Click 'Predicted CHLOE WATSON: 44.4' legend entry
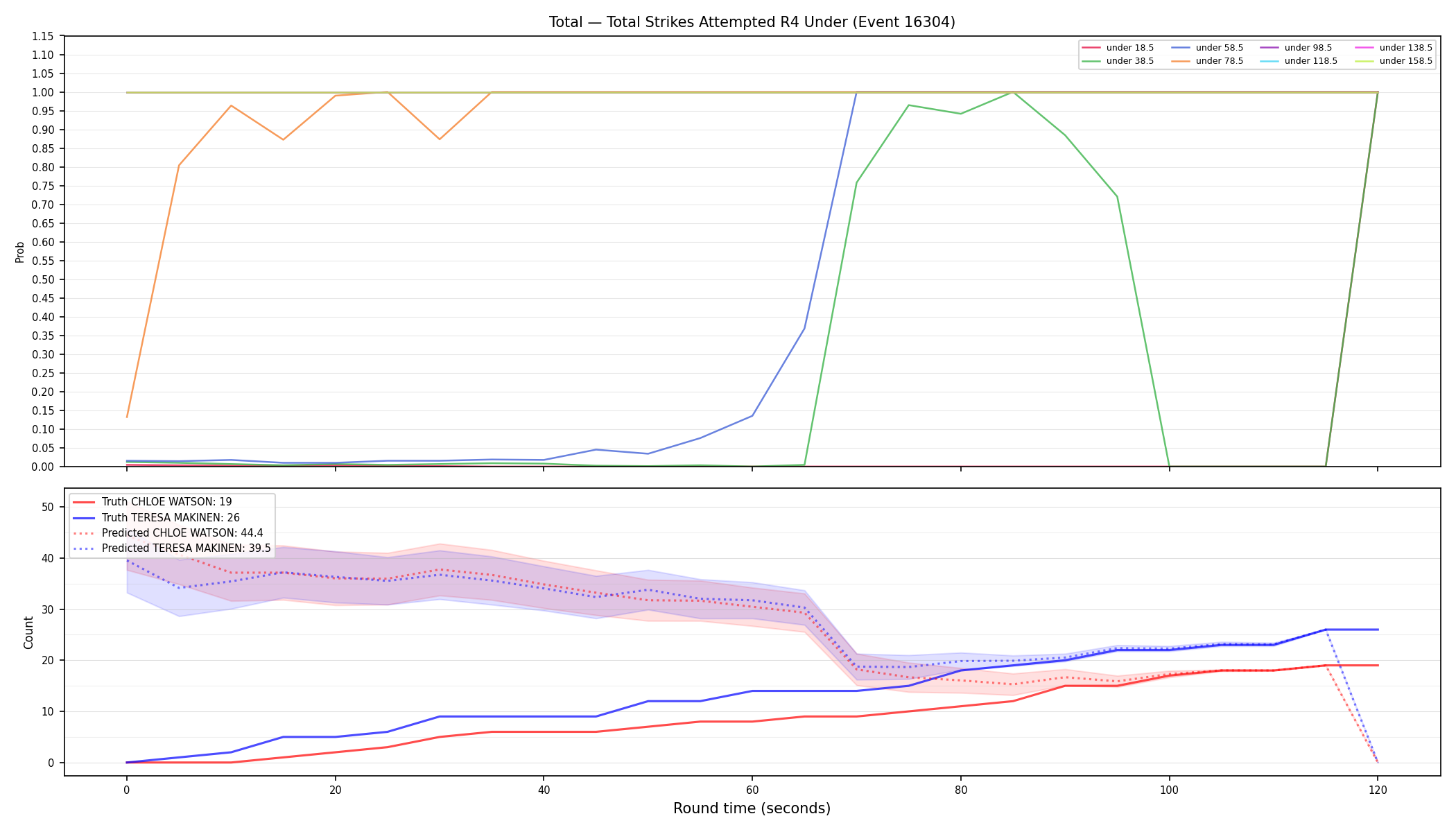Viewport: 1456px width, 832px height. point(168,533)
